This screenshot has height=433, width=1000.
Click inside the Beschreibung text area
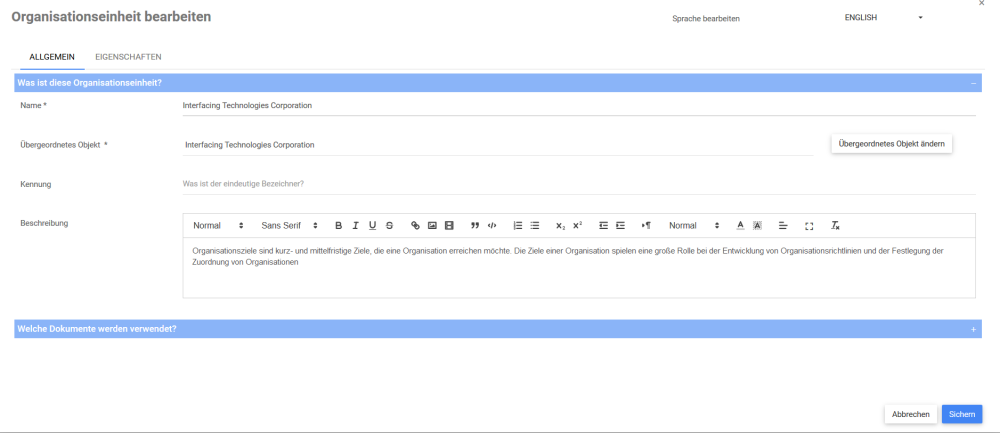click(x=579, y=268)
